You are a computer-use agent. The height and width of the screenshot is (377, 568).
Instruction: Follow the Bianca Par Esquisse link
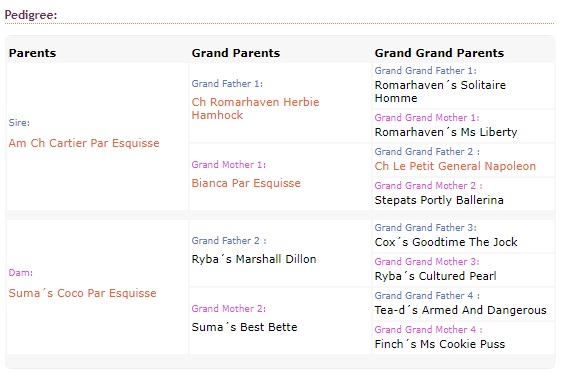click(246, 183)
